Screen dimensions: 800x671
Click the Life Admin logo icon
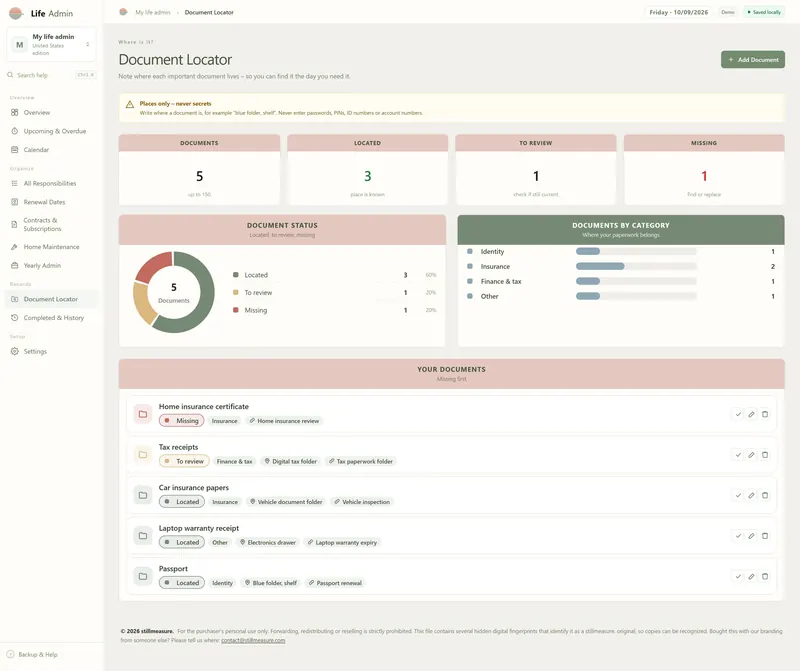point(16,13)
